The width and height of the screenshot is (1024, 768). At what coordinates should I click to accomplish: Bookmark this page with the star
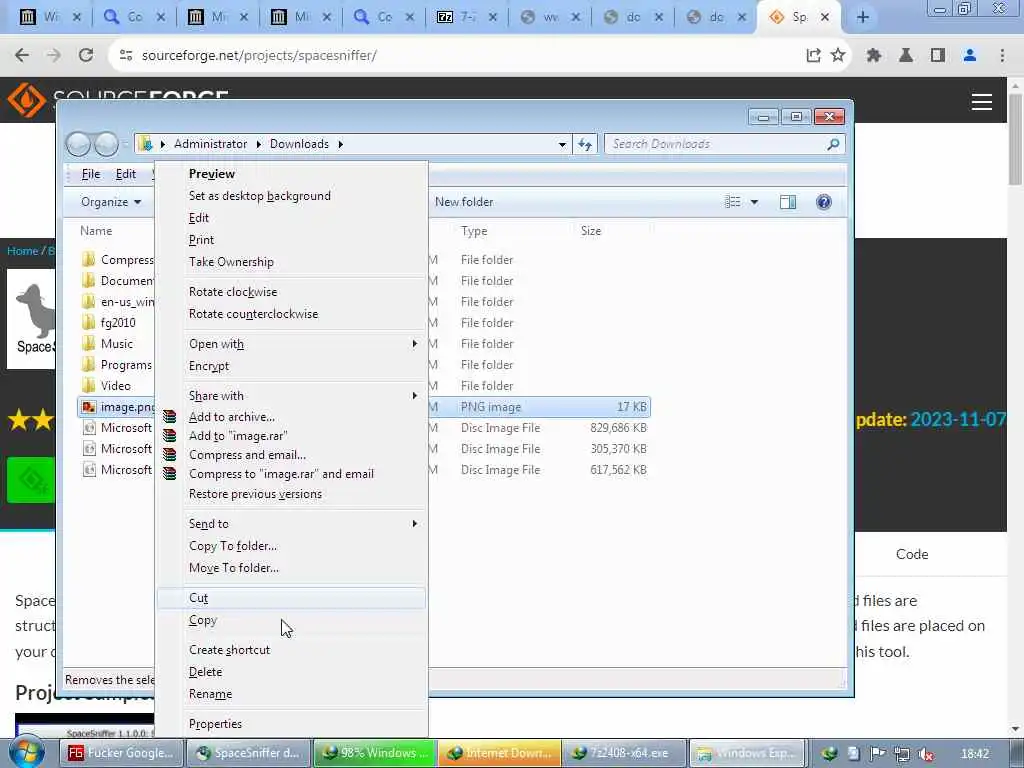pos(838,56)
